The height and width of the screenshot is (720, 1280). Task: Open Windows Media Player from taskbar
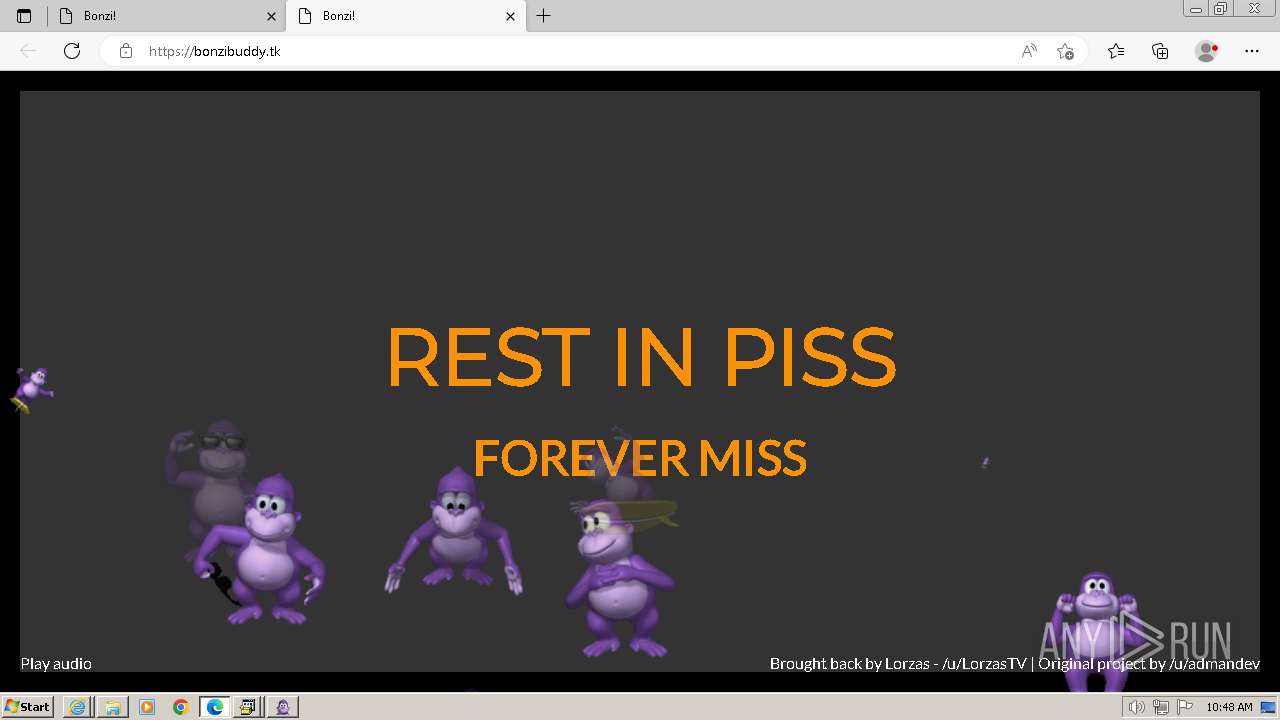click(147, 707)
